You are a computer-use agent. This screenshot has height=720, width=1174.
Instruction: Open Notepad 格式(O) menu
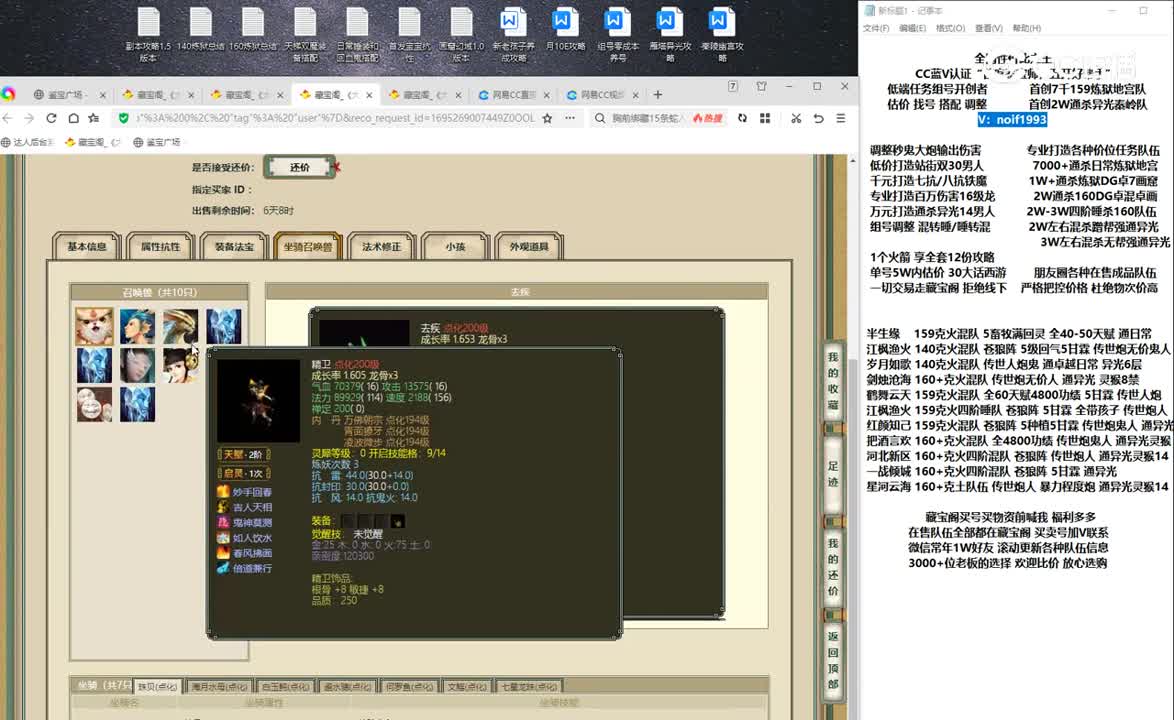(950, 28)
